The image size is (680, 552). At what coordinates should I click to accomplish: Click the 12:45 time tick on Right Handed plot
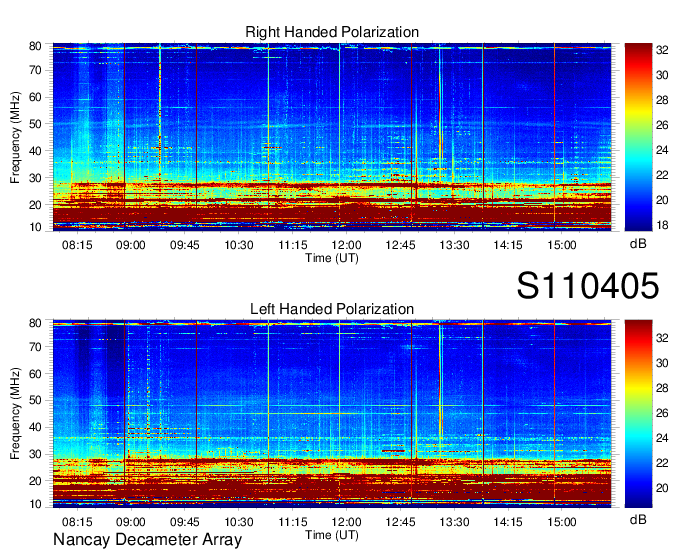click(400, 245)
